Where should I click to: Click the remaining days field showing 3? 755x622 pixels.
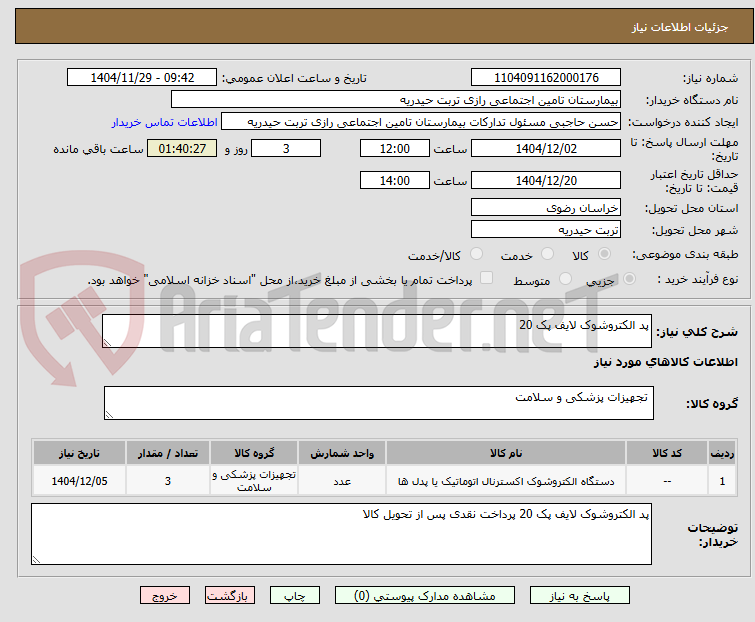coord(286,148)
